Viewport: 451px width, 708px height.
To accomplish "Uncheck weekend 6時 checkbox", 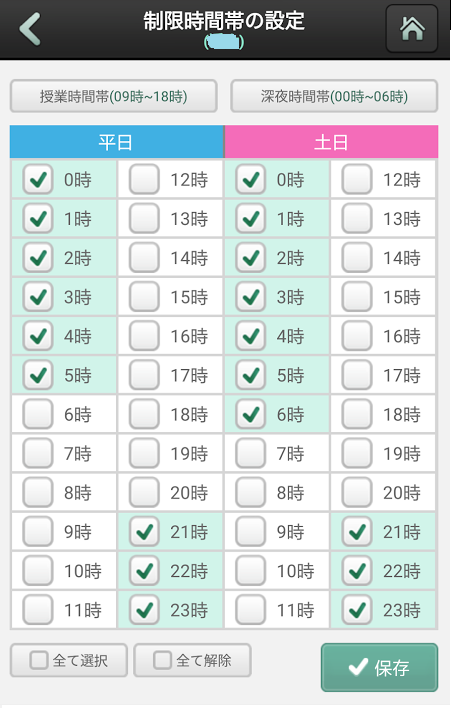I will point(251,414).
